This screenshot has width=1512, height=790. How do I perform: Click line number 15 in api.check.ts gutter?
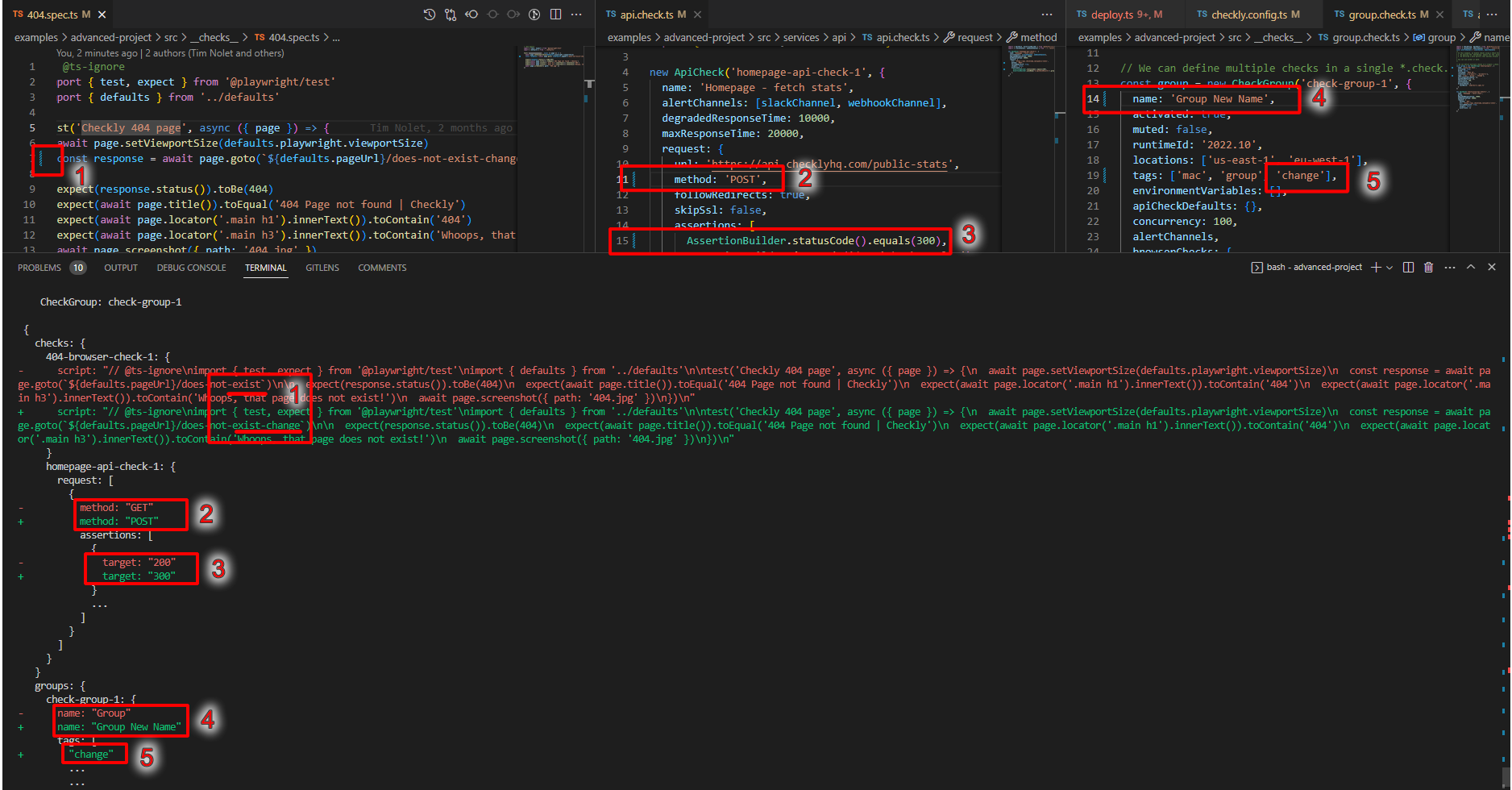pos(622,240)
